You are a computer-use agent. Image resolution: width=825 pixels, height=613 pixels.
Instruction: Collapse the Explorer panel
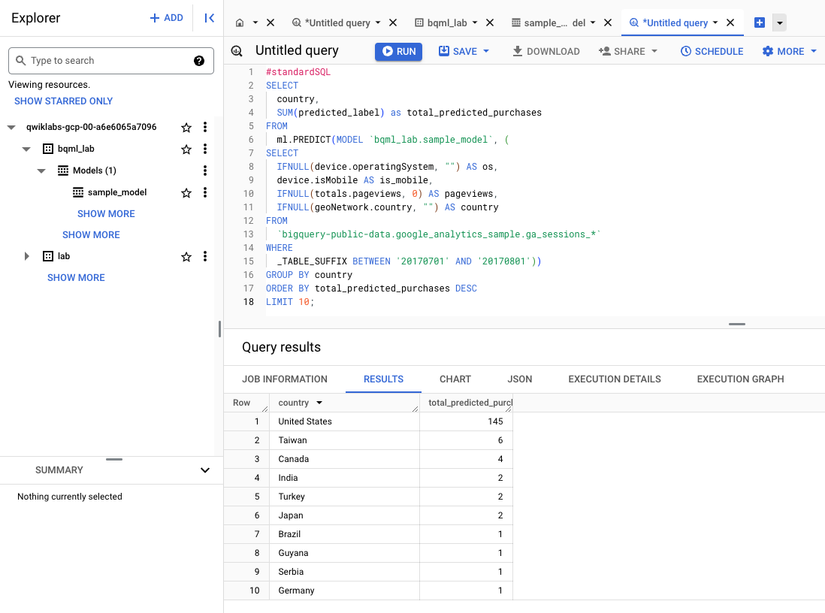point(209,18)
